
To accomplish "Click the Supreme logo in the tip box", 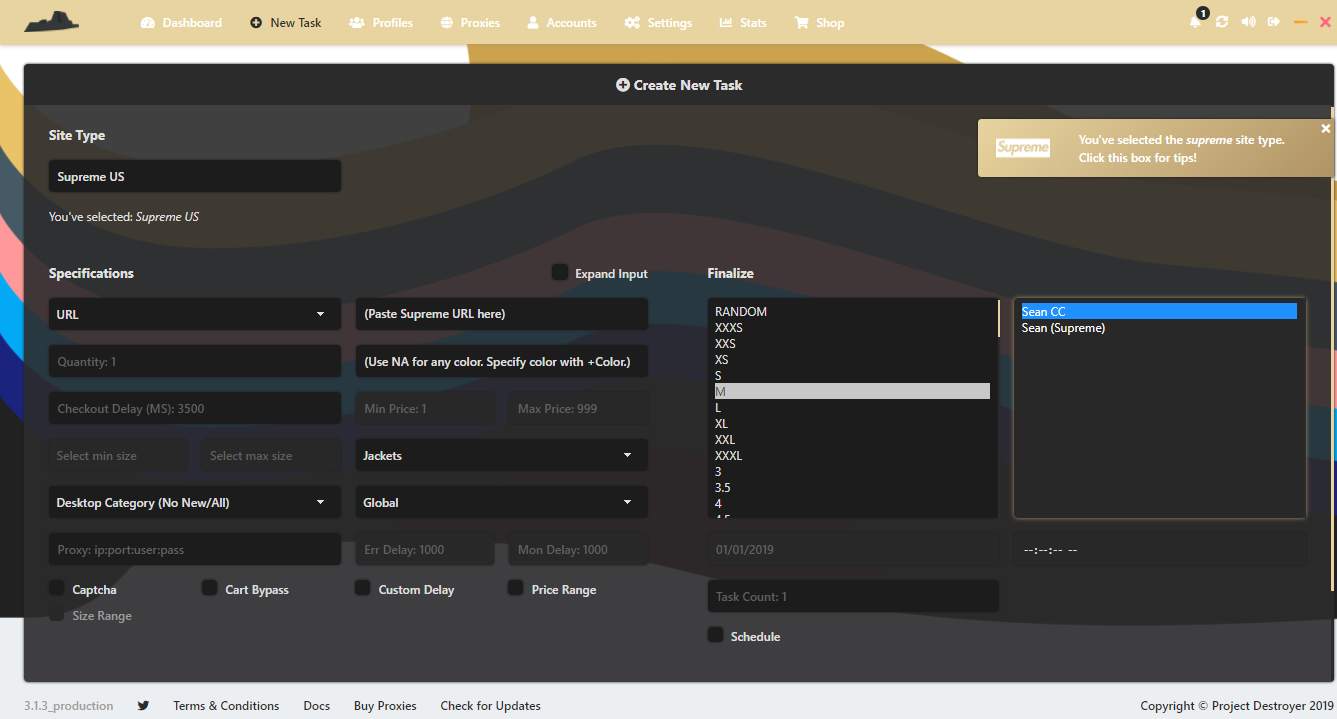I will pos(1023,148).
